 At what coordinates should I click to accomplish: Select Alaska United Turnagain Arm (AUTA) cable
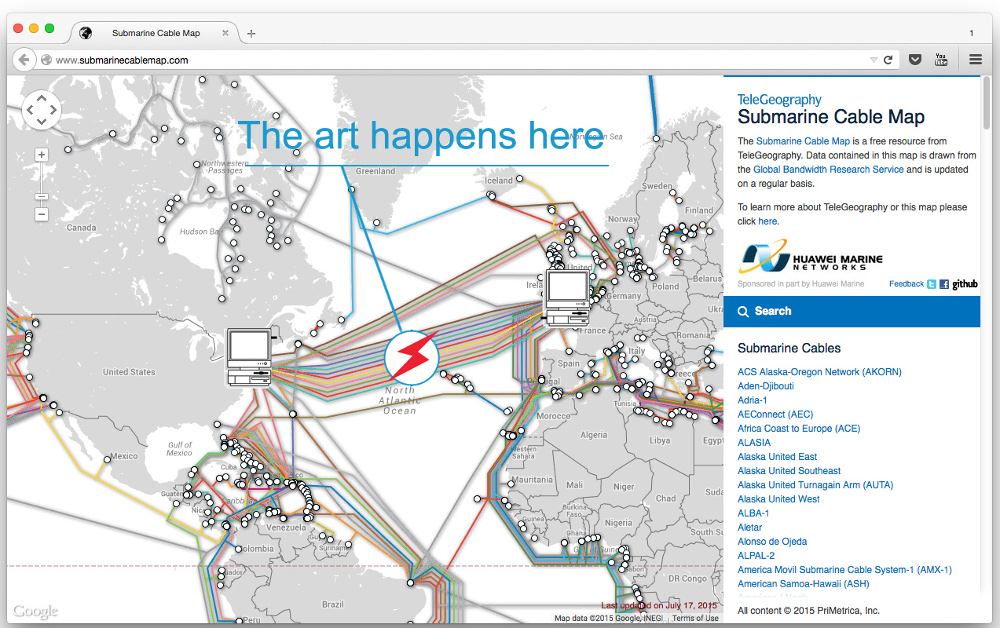tap(815, 485)
